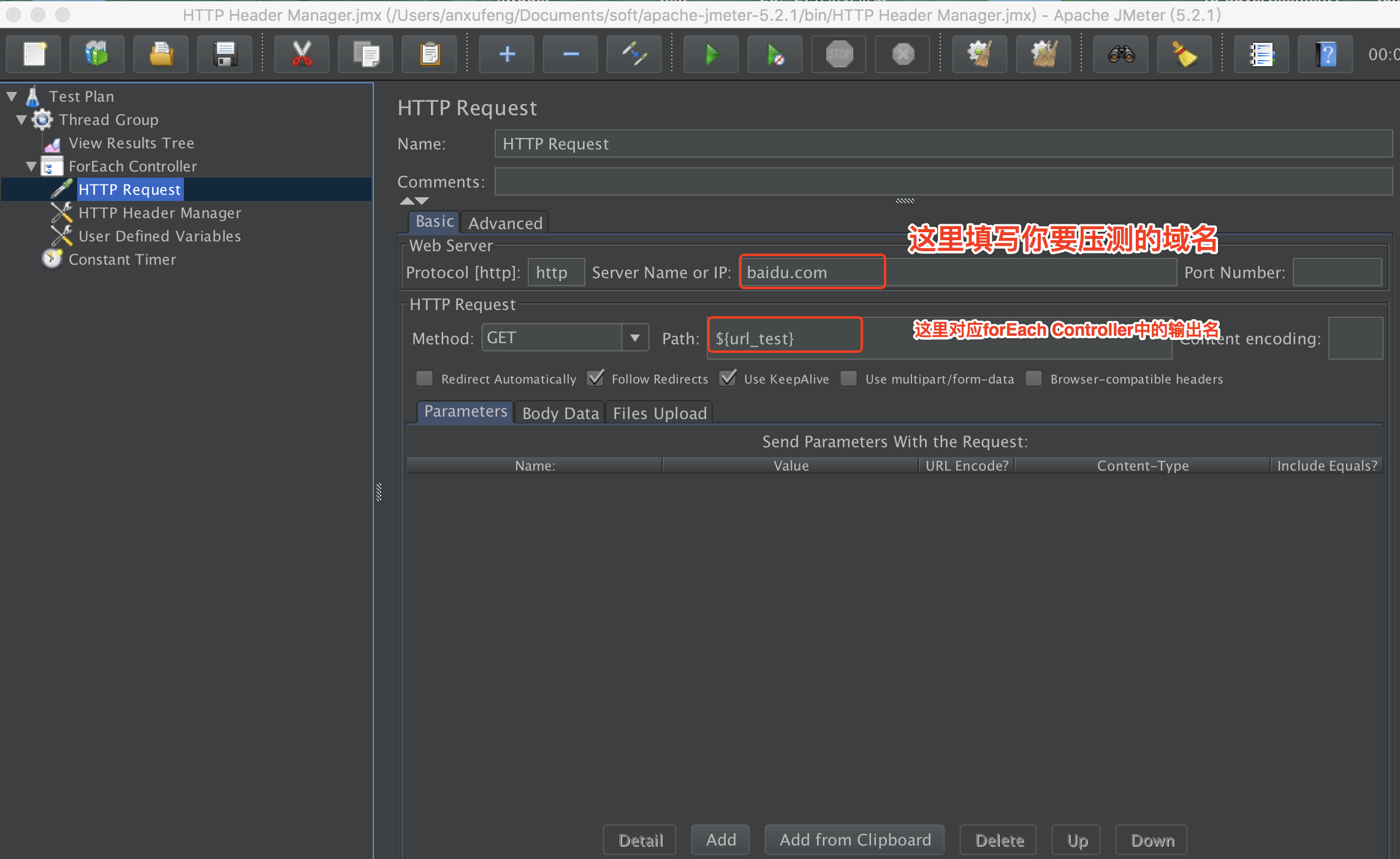This screenshot has width=1400, height=859.
Task: Collapse the ForEach Controller tree node
Action: (x=31, y=166)
